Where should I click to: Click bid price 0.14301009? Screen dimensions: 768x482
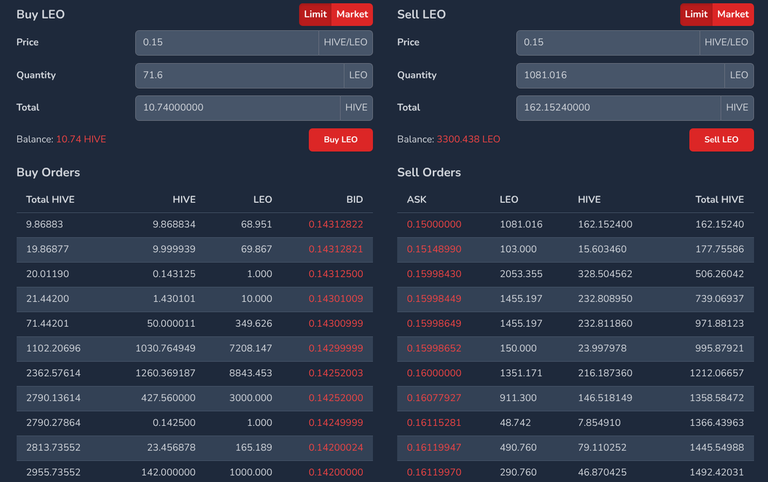click(x=336, y=299)
